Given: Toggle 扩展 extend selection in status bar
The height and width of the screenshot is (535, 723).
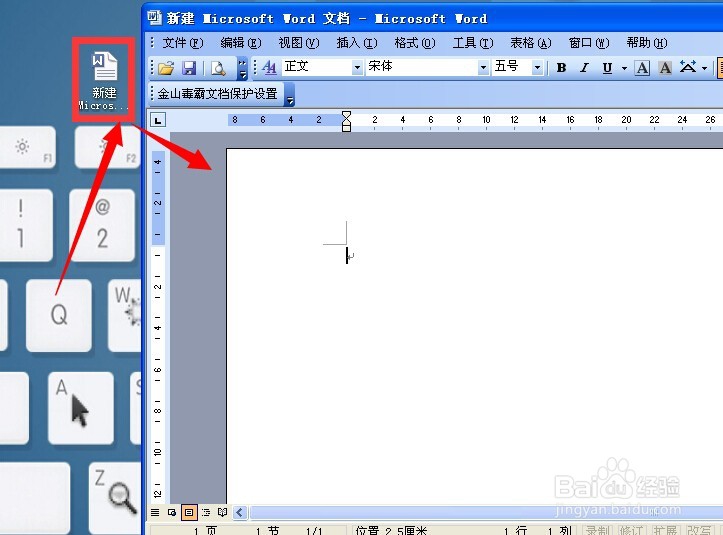Looking at the screenshot, I should tap(665, 530).
